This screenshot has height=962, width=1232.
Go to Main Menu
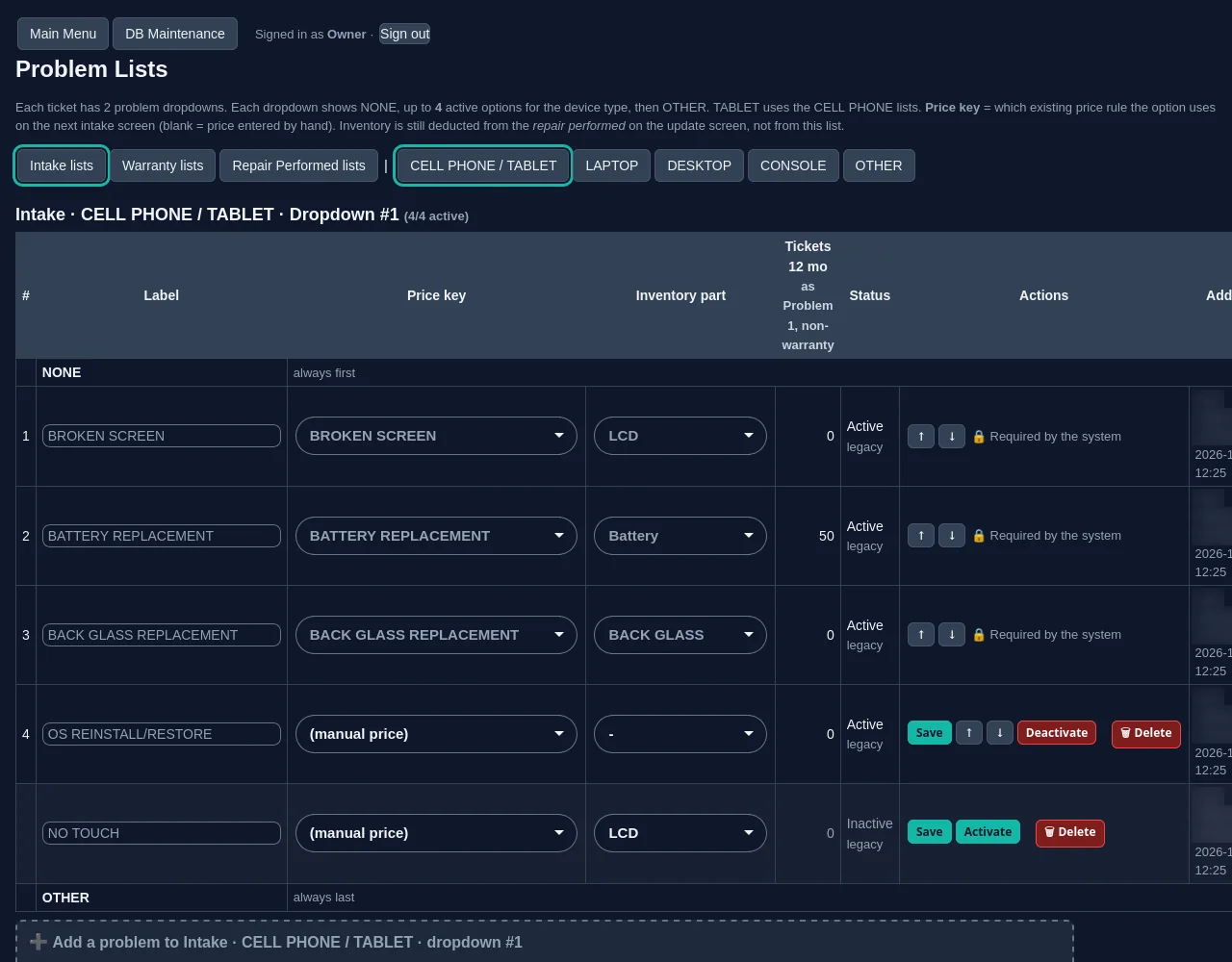63,34
